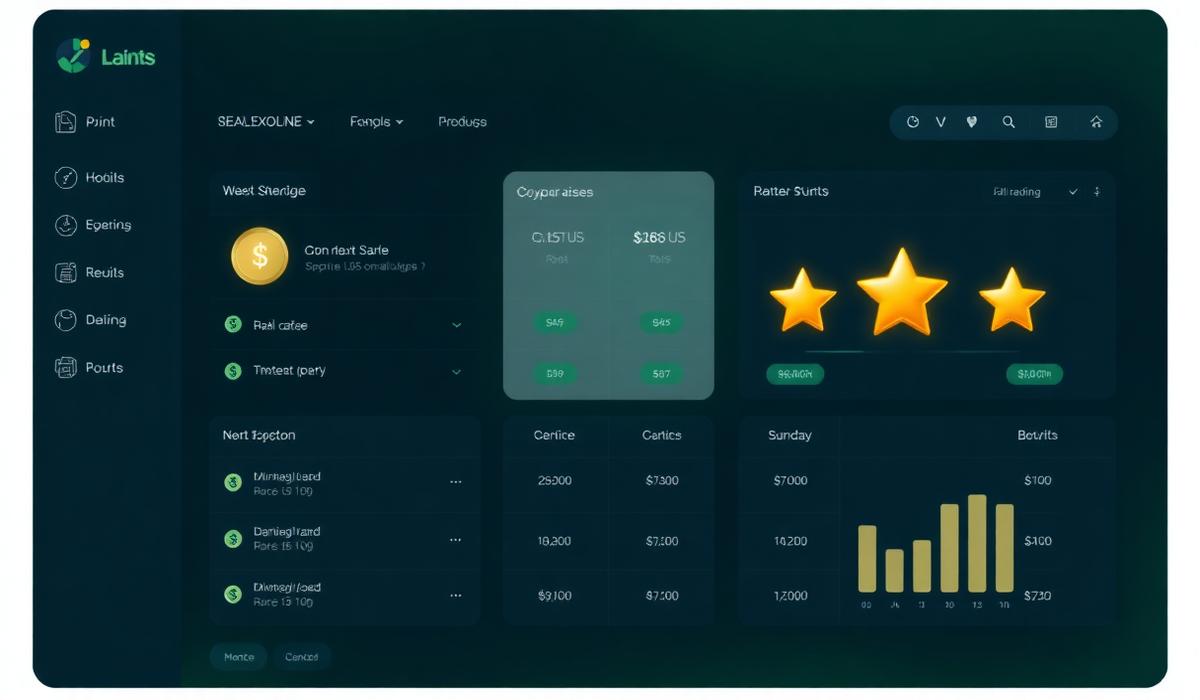Click the first bar in the bar chart
This screenshot has width=1200, height=700.
coord(867,559)
